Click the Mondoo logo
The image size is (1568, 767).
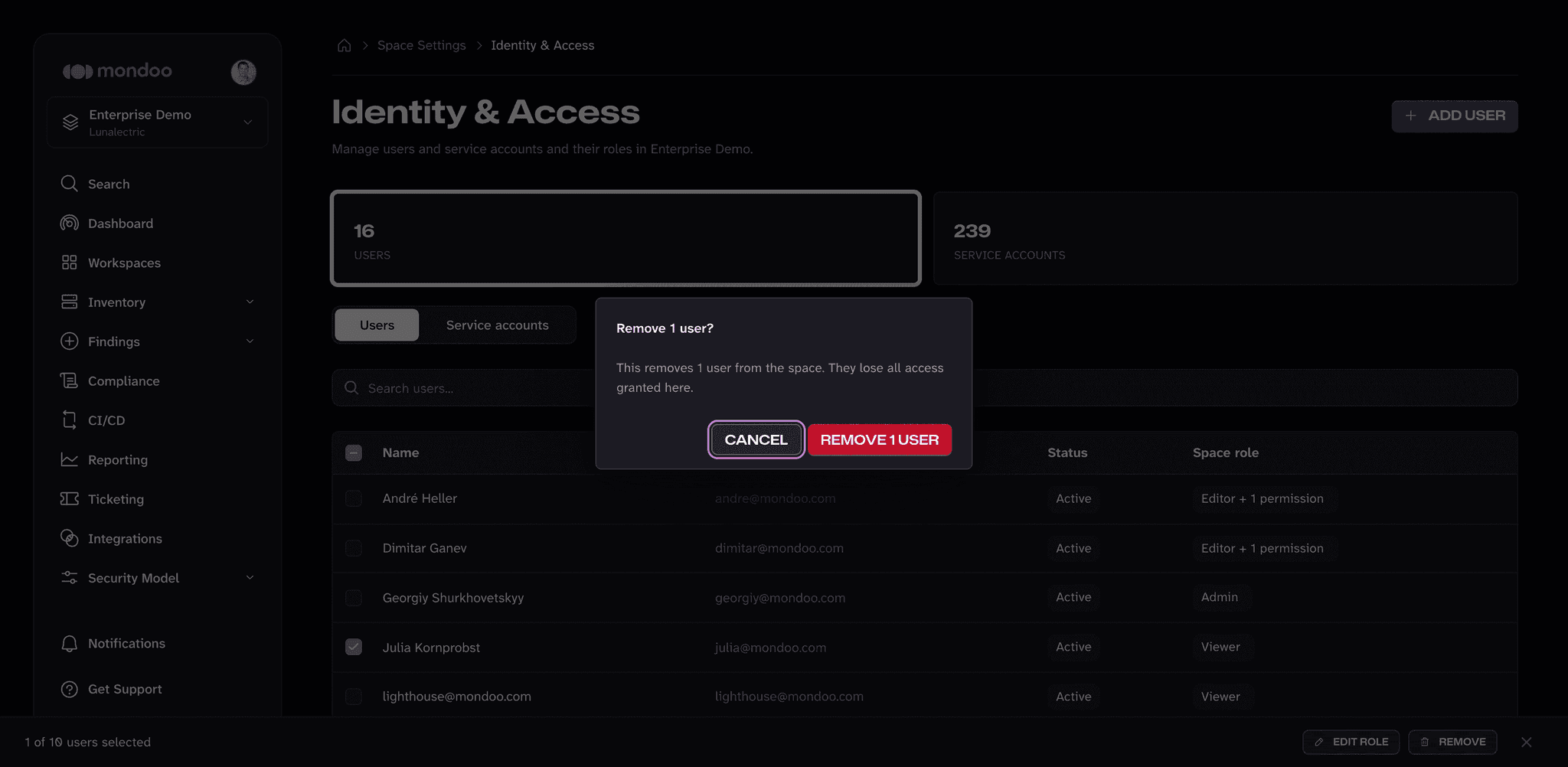[117, 71]
